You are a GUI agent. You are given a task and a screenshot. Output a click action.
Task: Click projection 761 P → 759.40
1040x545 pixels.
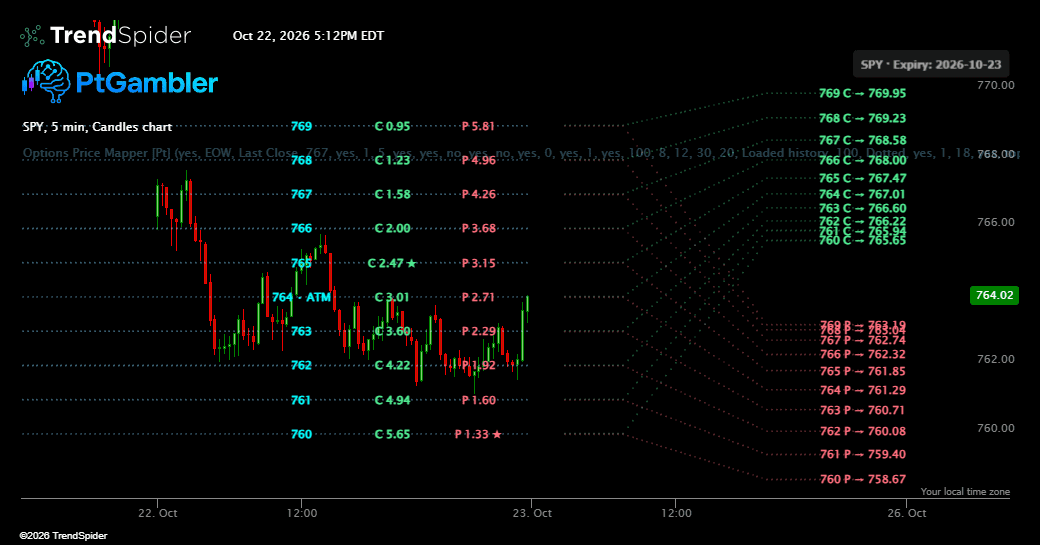point(862,454)
